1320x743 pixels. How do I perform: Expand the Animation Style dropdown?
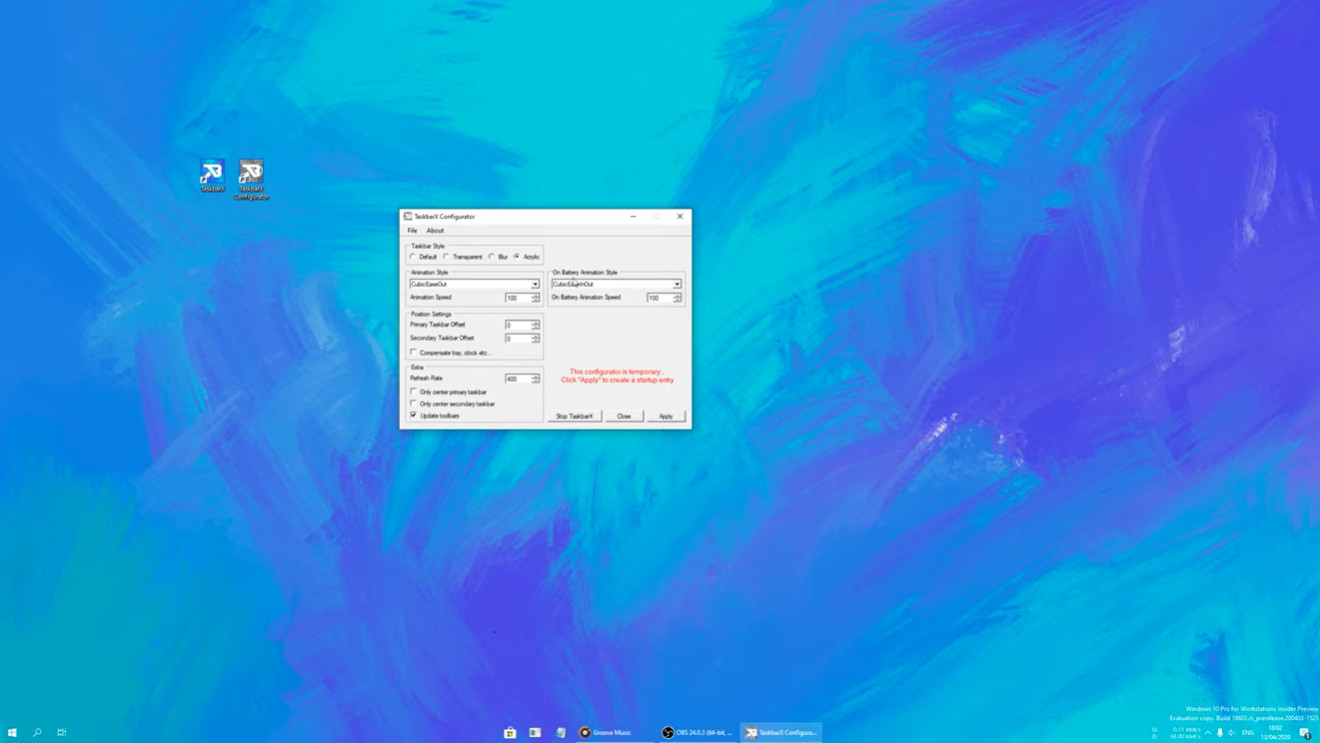pyautogui.click(x=535, y=284)
